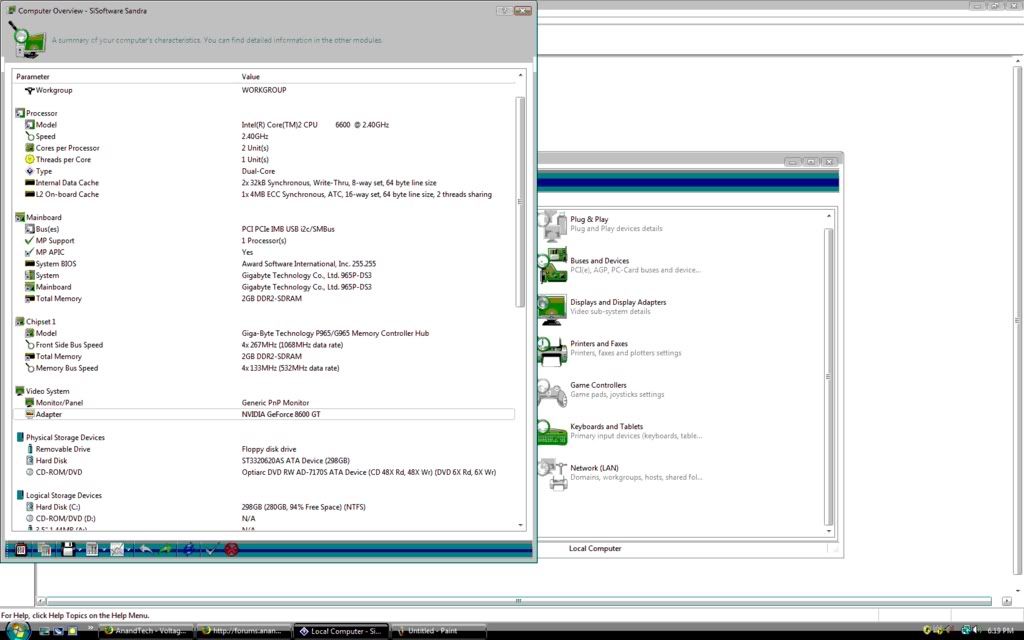Click the overview list scroll down arrow
Image resolution: width=1024 pixels, height=640 pixels.
point(520,525)
